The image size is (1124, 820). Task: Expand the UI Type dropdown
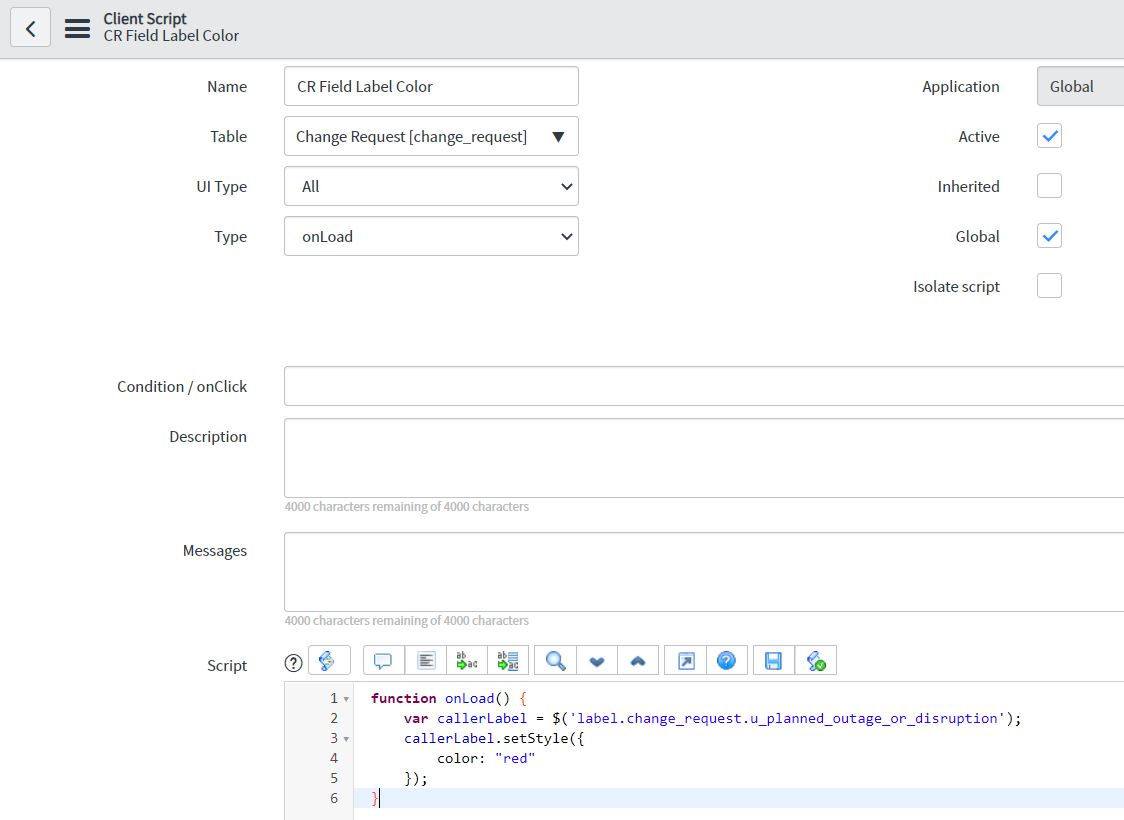point(431,186)
